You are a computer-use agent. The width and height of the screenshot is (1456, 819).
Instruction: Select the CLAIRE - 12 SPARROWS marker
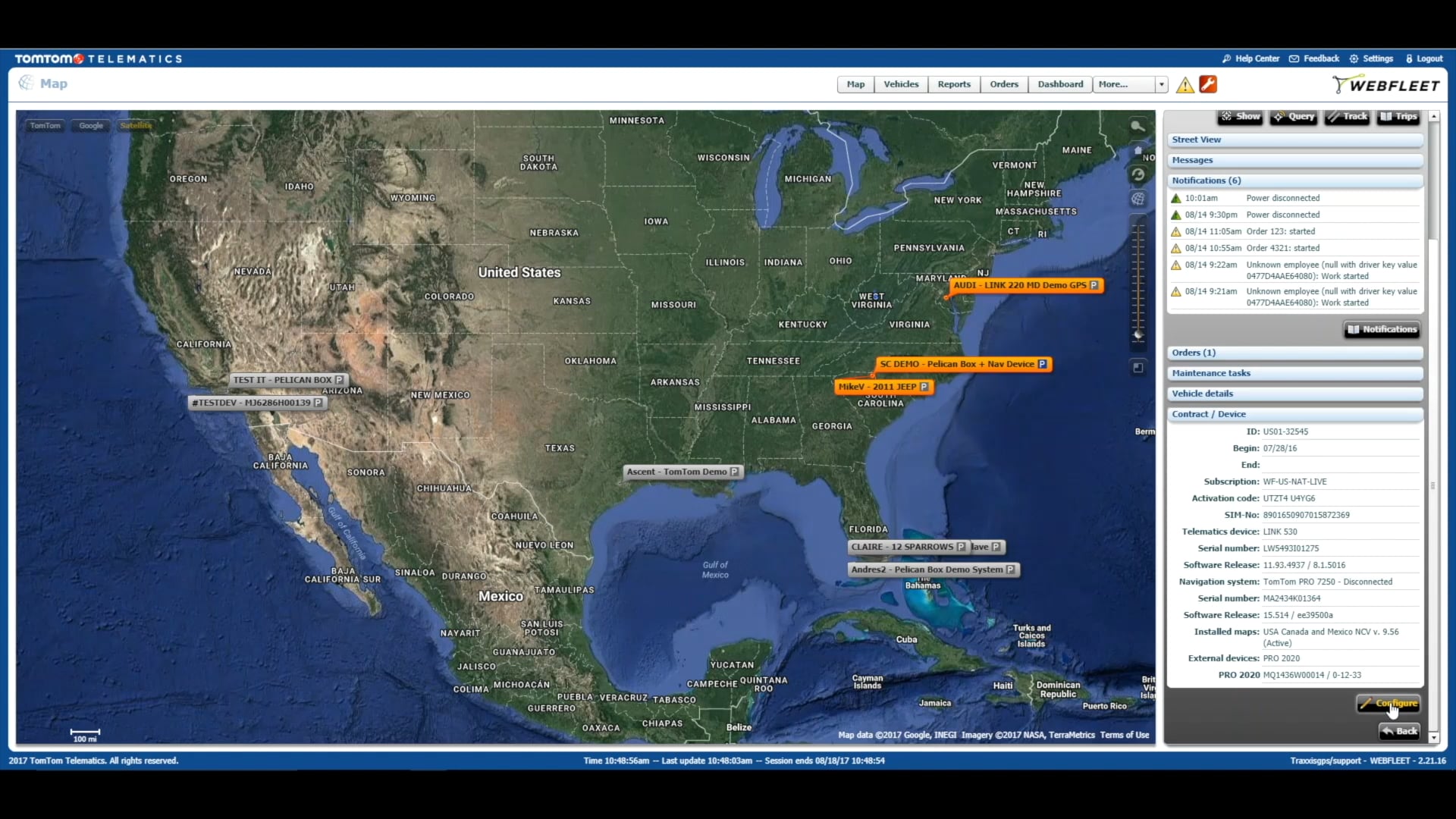(x=908, y=547)
